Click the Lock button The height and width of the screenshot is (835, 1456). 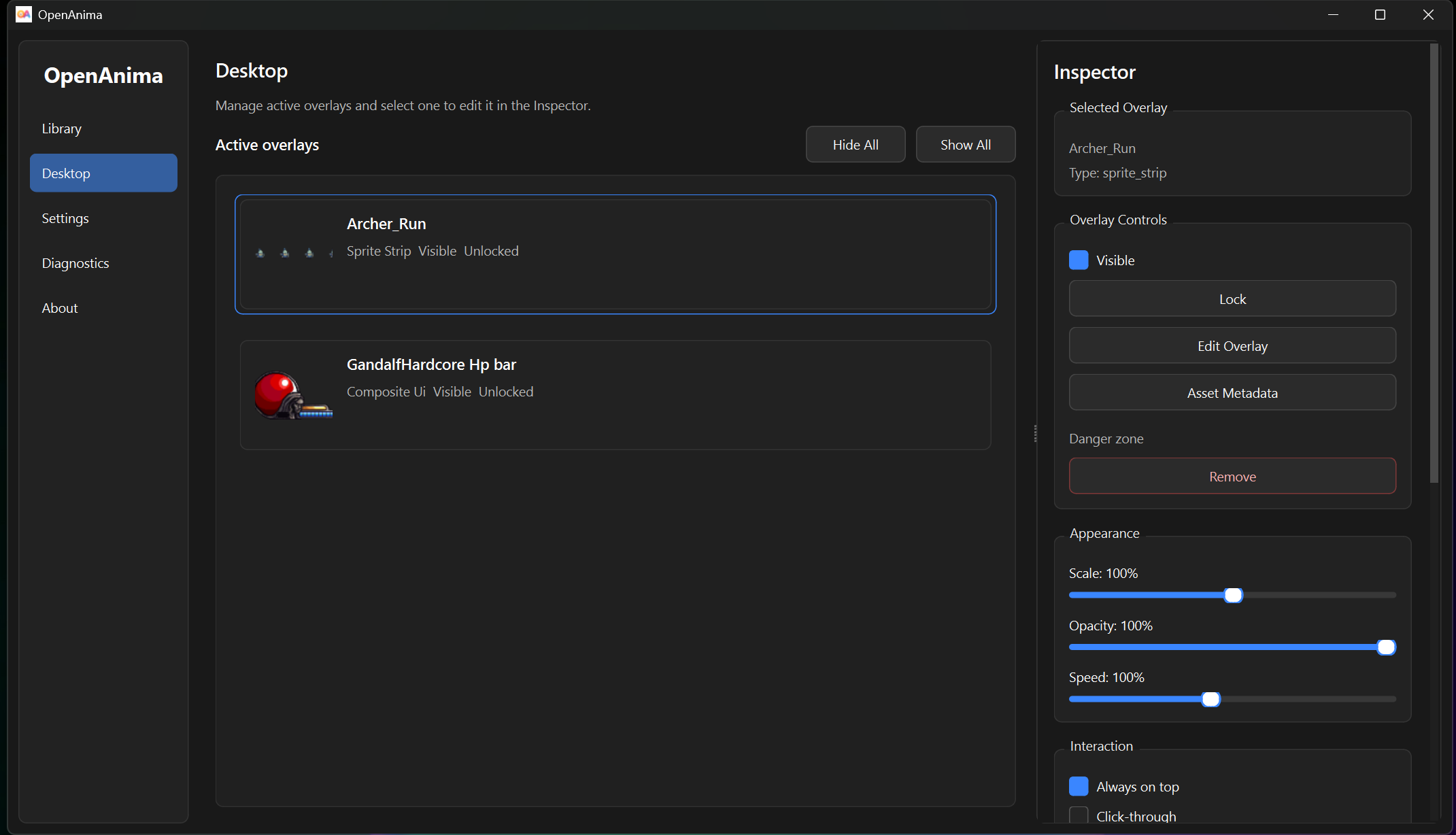click(1232, 299)
